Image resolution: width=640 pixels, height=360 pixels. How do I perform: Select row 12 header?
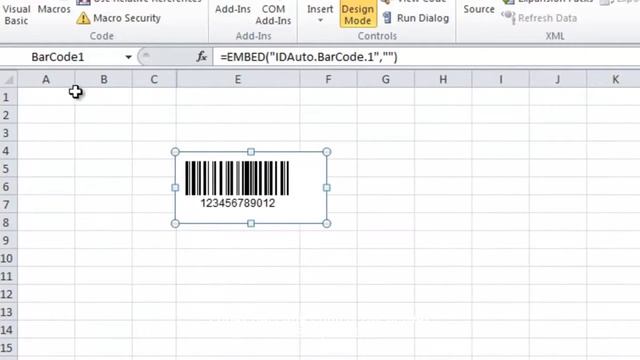click(9, 294)
